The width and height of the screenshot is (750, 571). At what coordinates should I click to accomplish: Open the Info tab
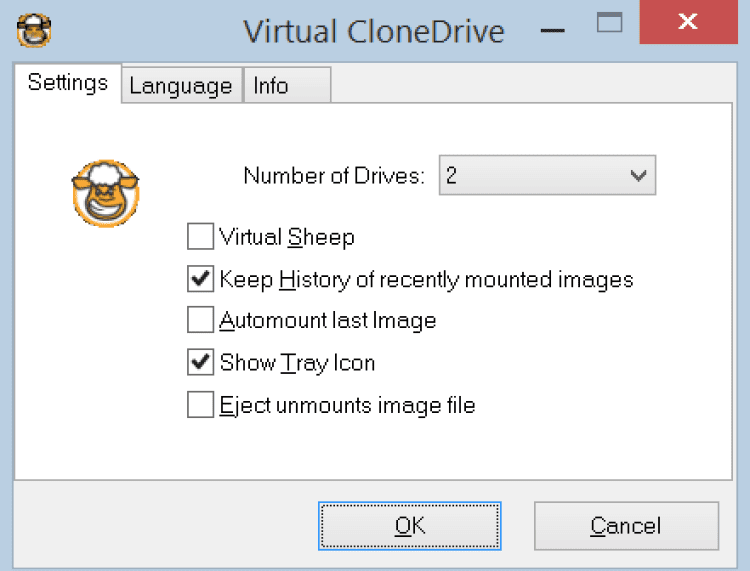(271, 86)
